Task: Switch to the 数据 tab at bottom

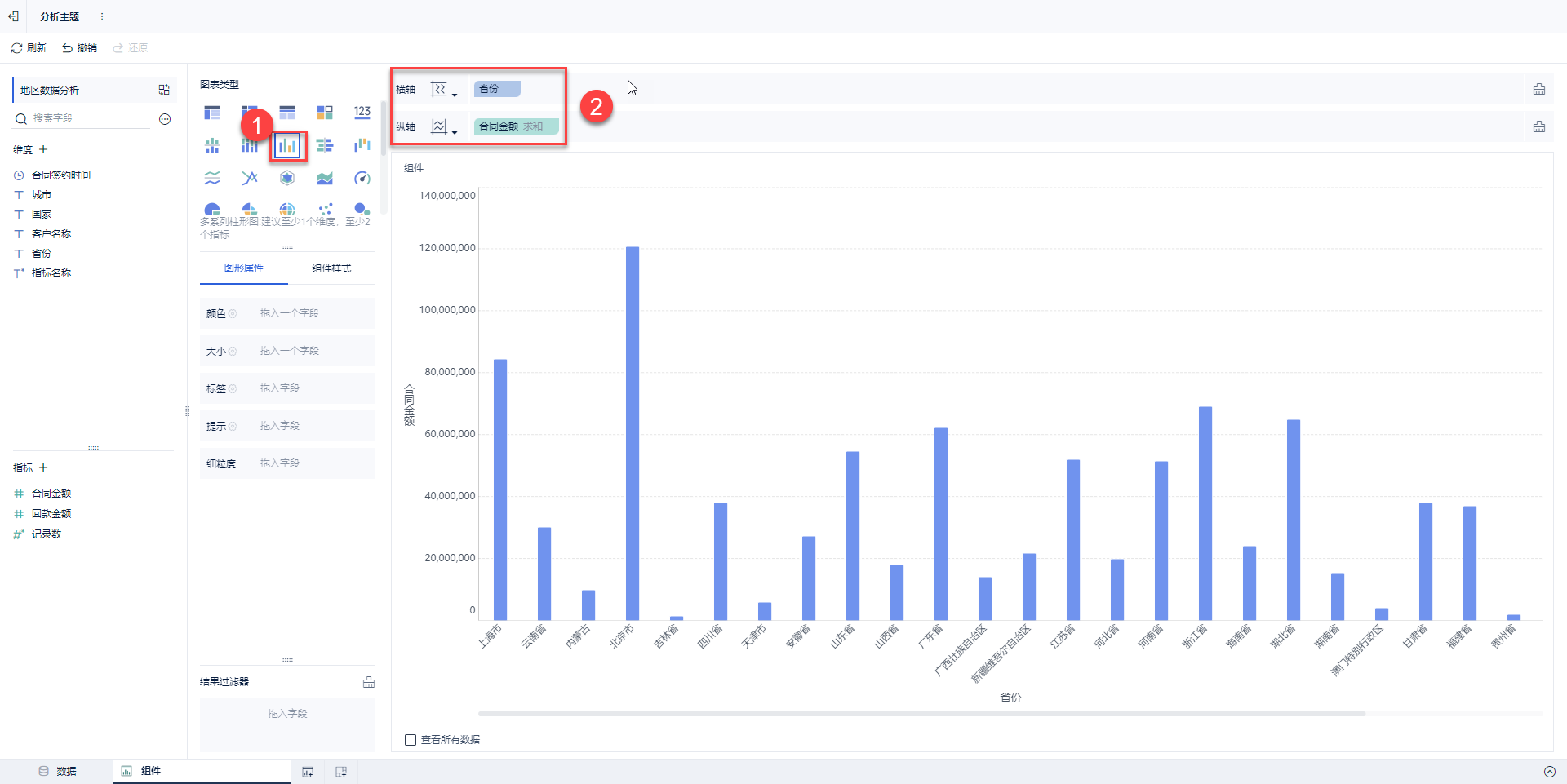Action: point(58,771)
